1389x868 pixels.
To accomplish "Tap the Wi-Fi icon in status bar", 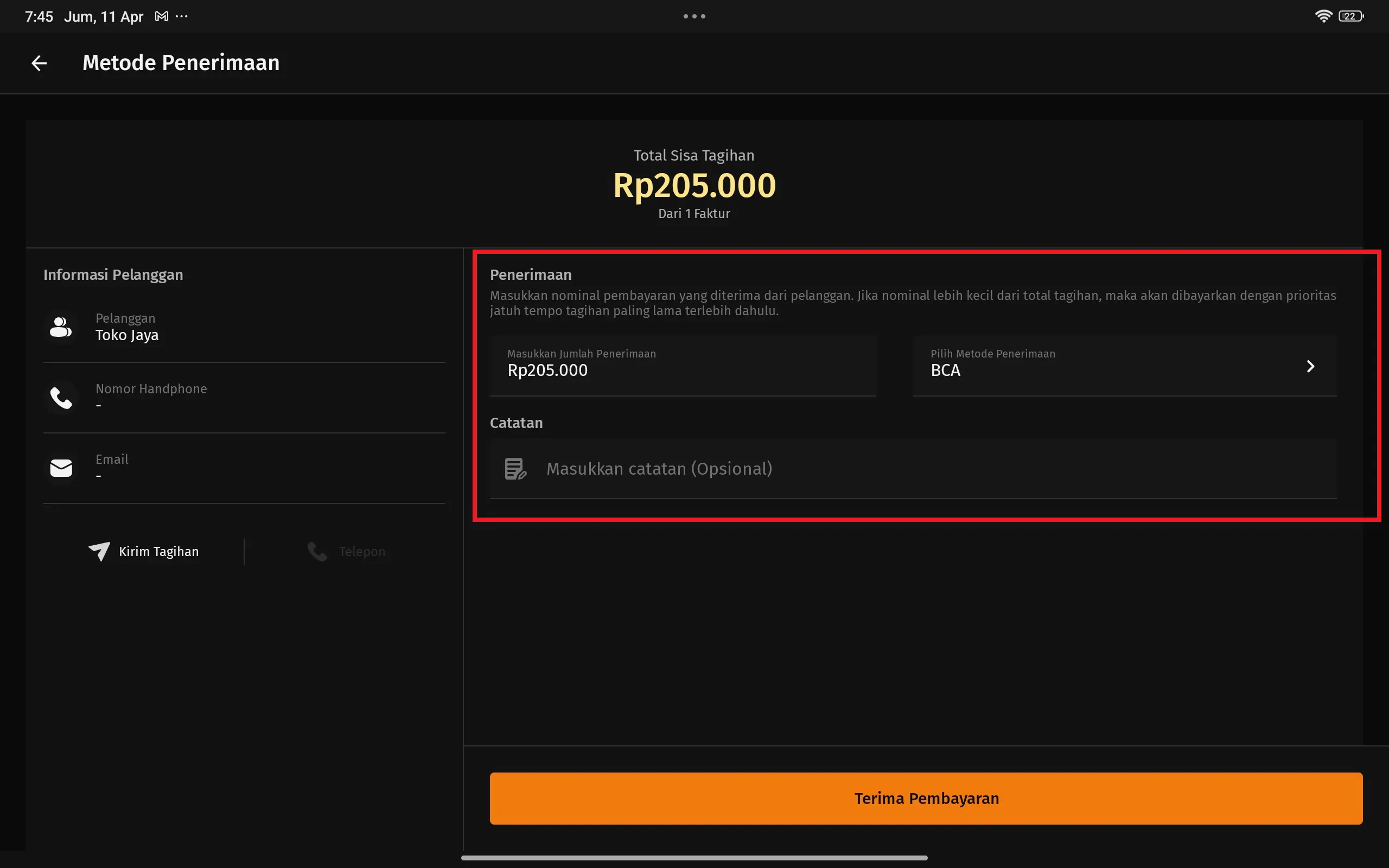I will click(1323, 16).
